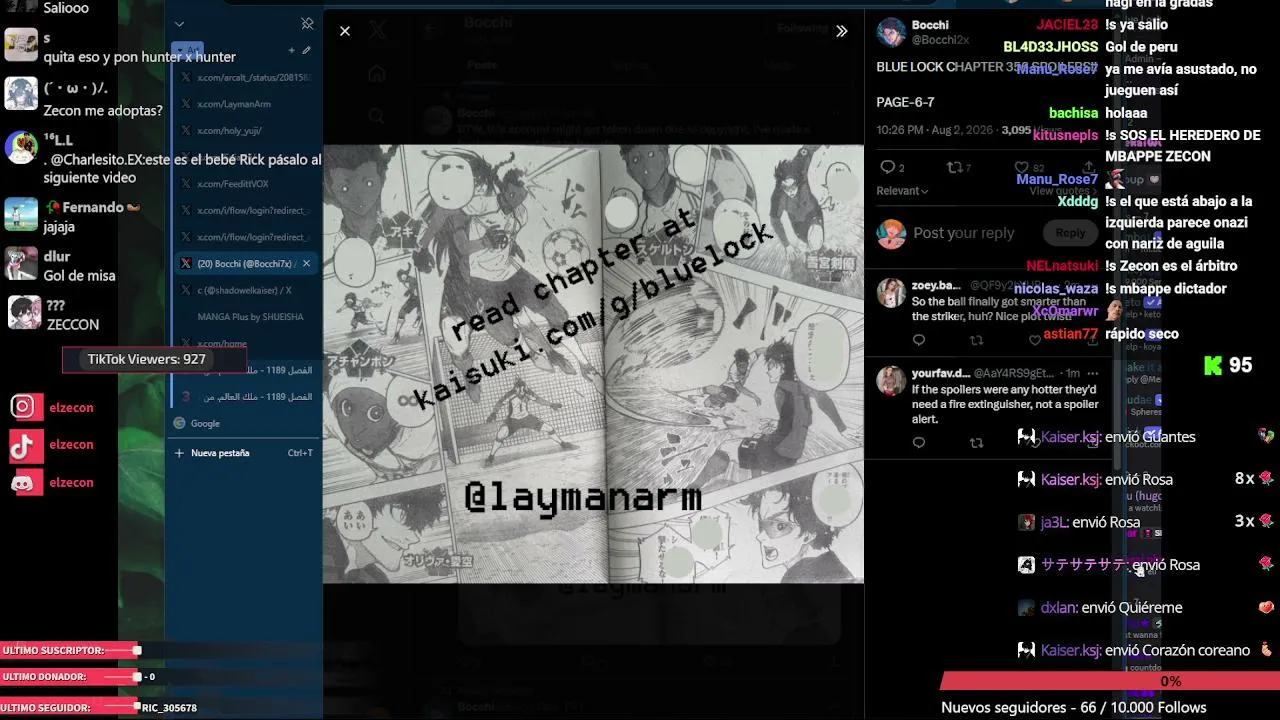Open the (@shadowelkaiser) / X tab
1280x720 pixels.
[246, 290]
